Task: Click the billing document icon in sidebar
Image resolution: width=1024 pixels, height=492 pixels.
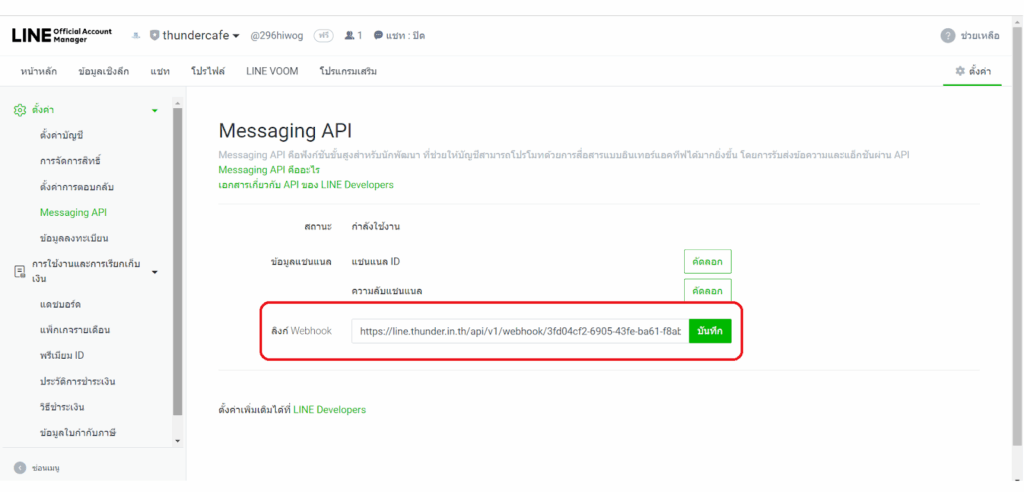Action: 20,271
